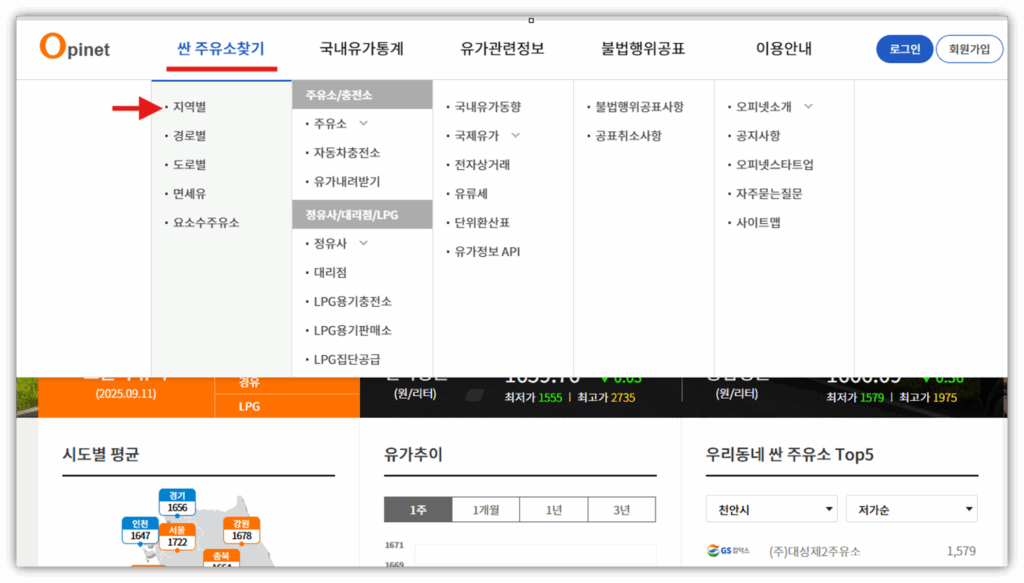
Task: Open 전자상거래 menu entry
Action: [x=482, y=165]
